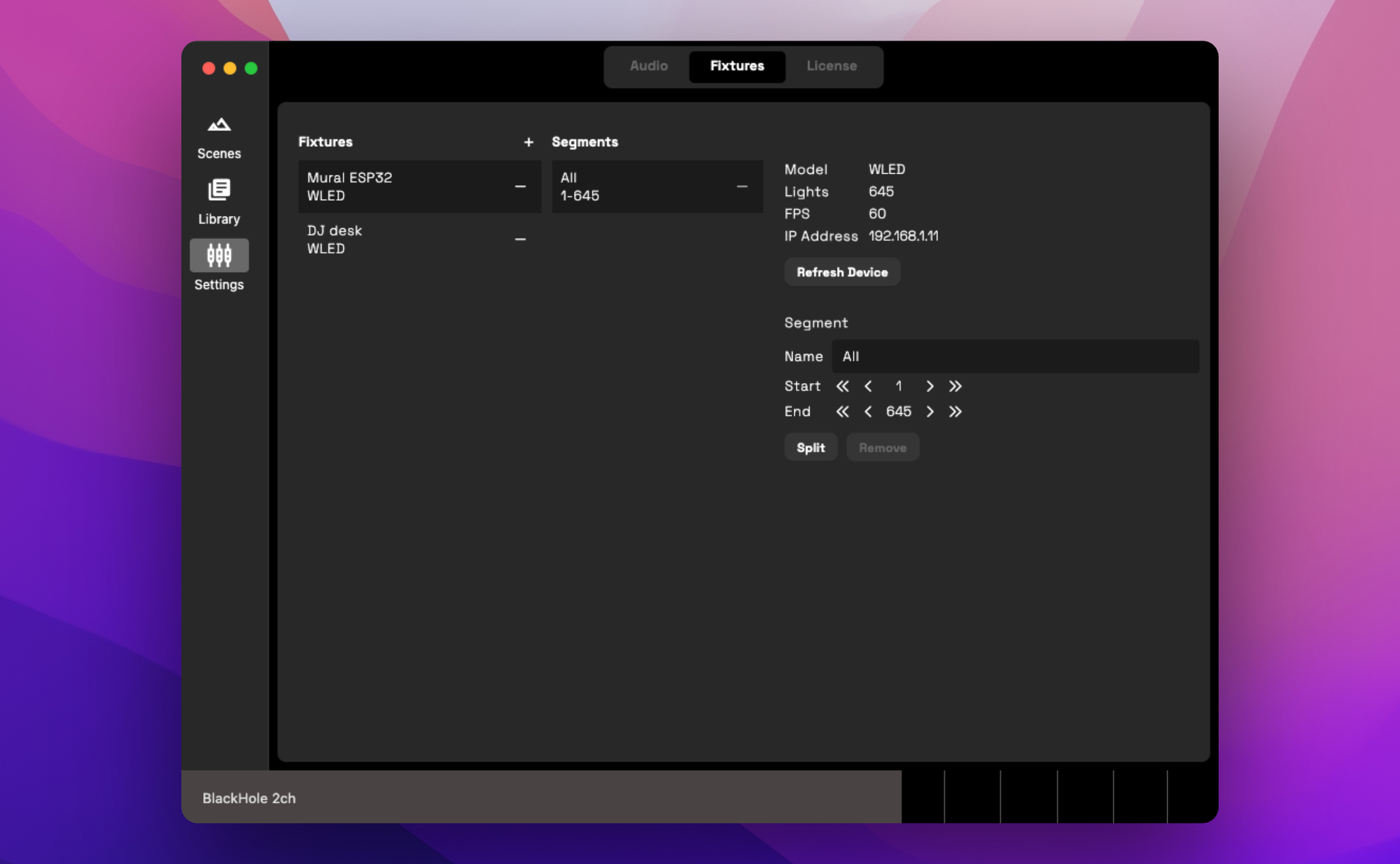Click the Fixtures column header
The width and height of the screenshot is (1400, 864).
point(325,142)
